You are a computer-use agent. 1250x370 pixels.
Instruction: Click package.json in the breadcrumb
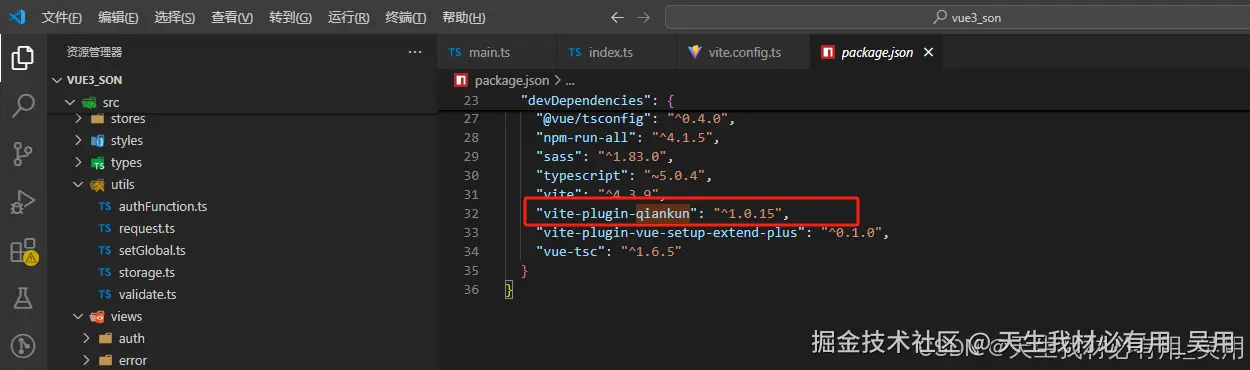[511, 80]
